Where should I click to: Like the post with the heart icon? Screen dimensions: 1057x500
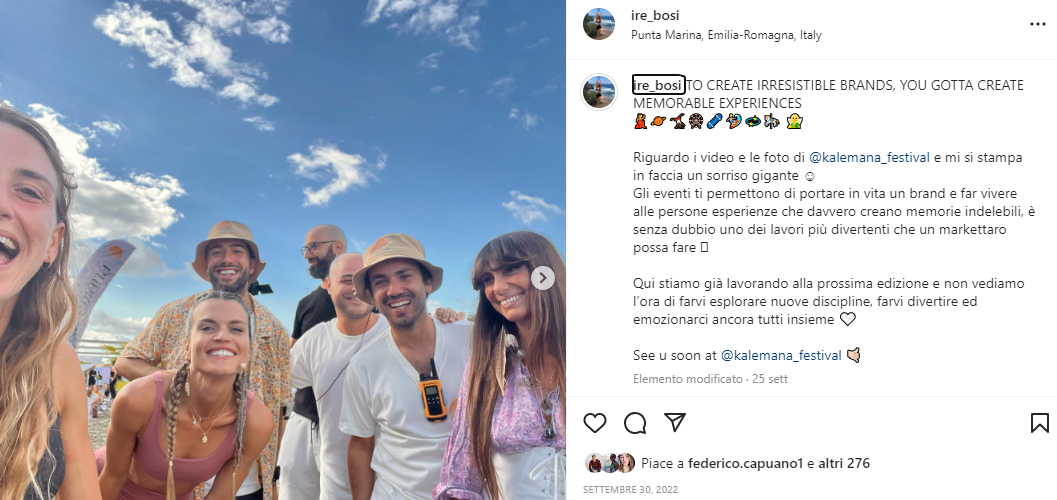[595, 423]
